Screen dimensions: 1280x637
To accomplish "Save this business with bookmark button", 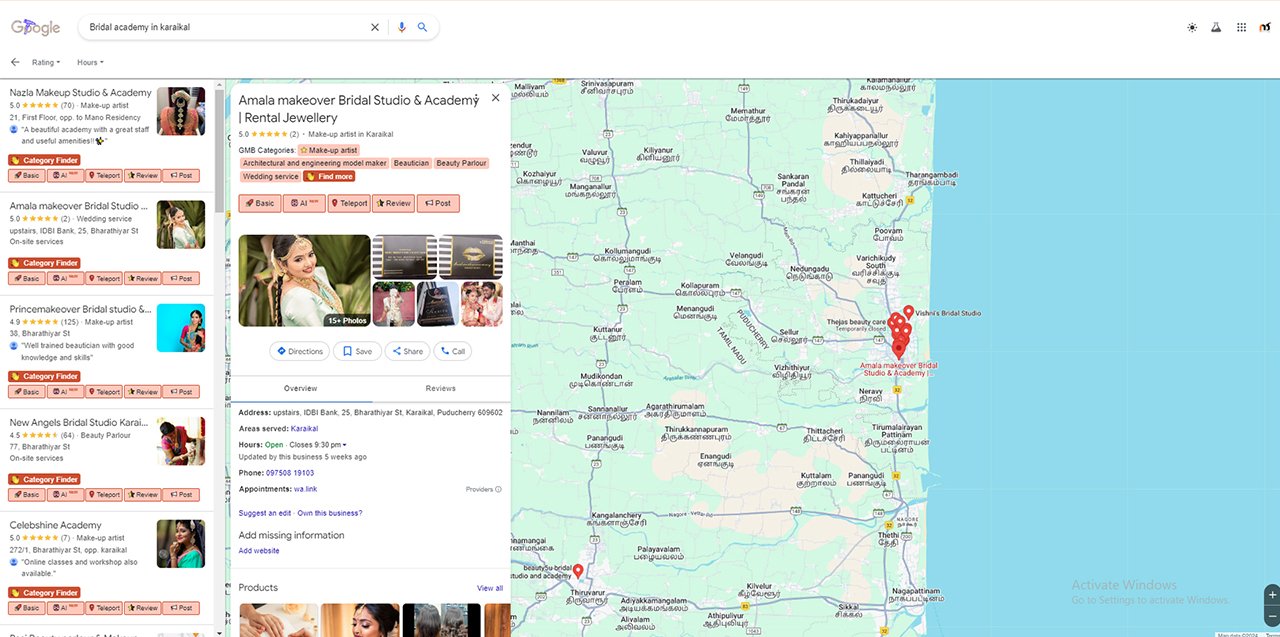I will [357, 351].
